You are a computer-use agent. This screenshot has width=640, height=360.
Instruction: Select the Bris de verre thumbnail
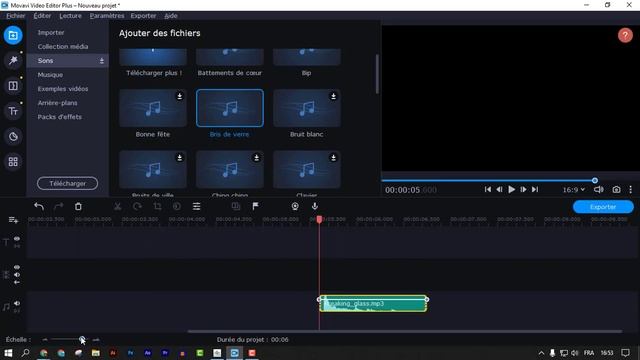(230, 108)
